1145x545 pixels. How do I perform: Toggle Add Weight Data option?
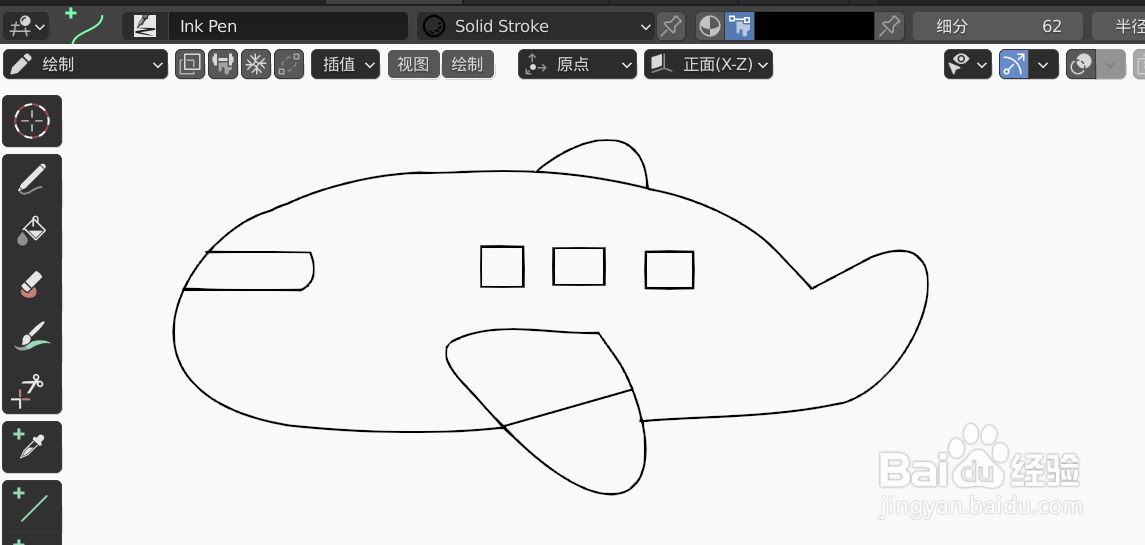click(223, 64)
